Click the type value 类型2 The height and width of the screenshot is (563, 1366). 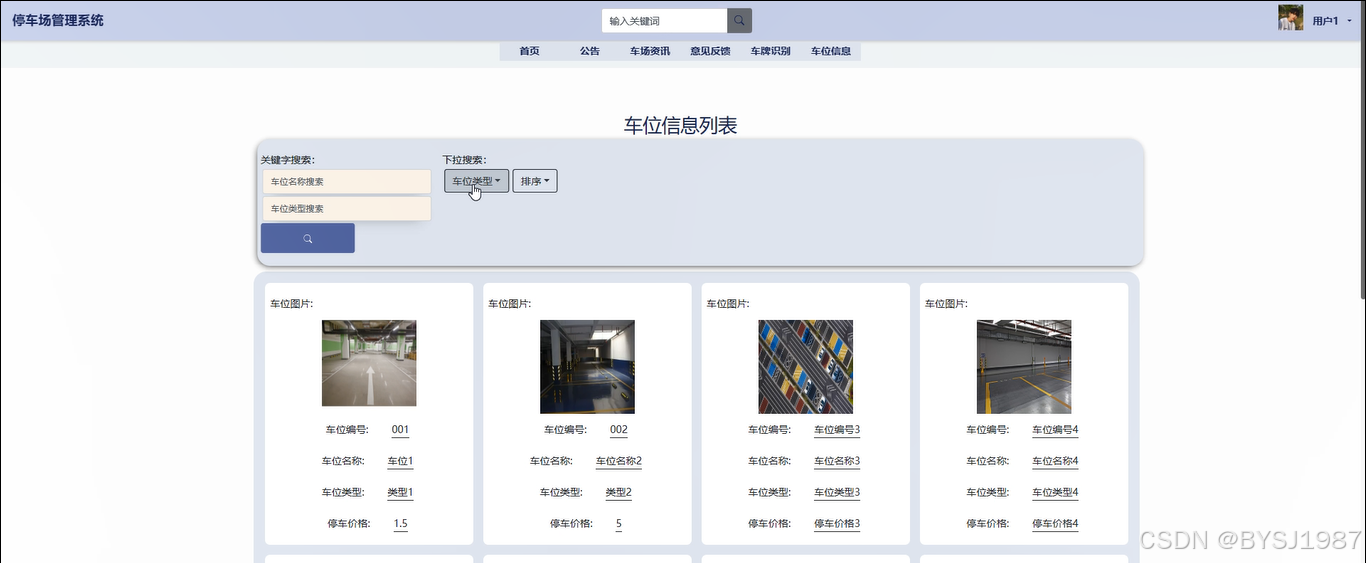619,492
